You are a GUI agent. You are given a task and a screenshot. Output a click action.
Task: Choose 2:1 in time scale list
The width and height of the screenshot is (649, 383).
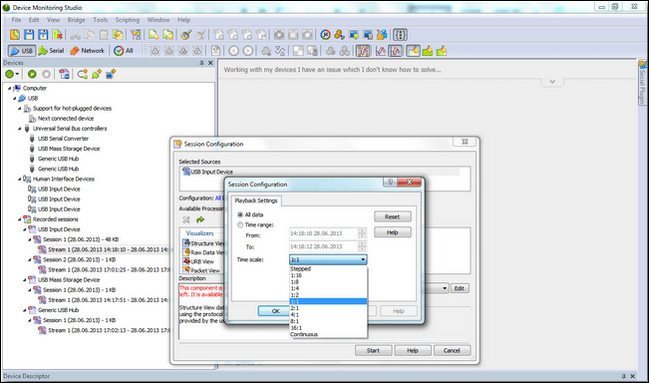pyautogui.click(x=328, y=308)
